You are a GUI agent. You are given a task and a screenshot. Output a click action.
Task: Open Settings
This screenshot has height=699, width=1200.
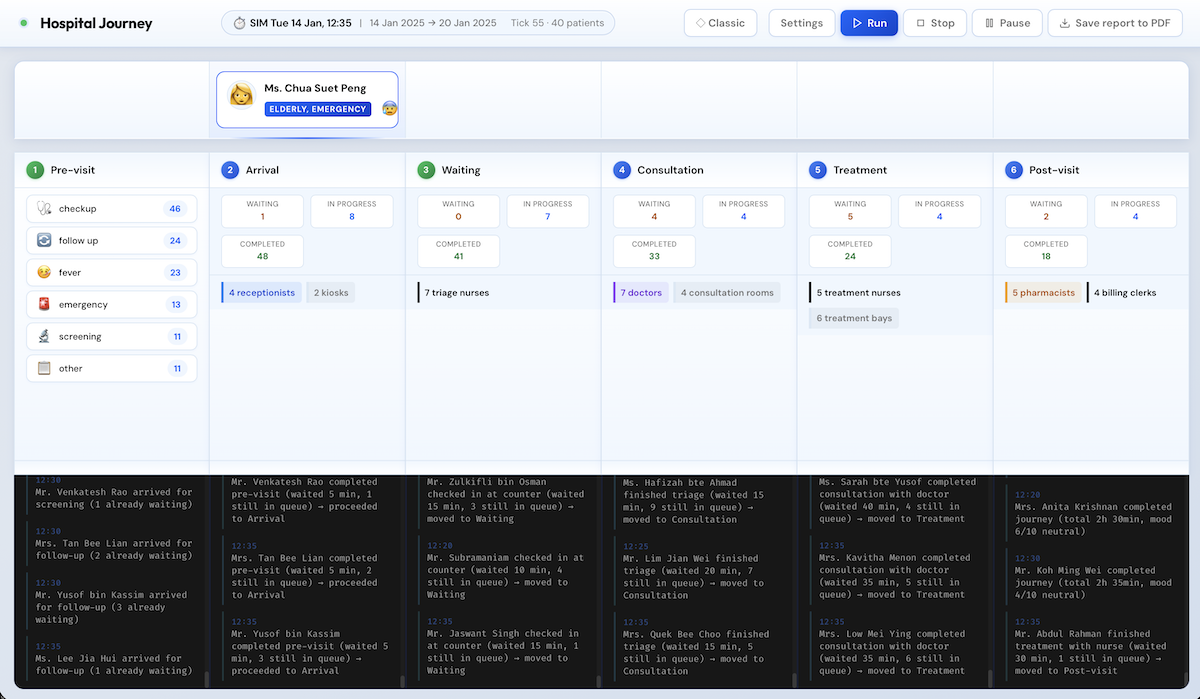[801, 23]
